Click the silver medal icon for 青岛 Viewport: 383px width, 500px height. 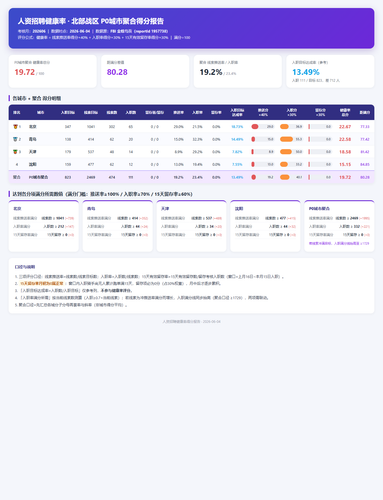[15, 139]
